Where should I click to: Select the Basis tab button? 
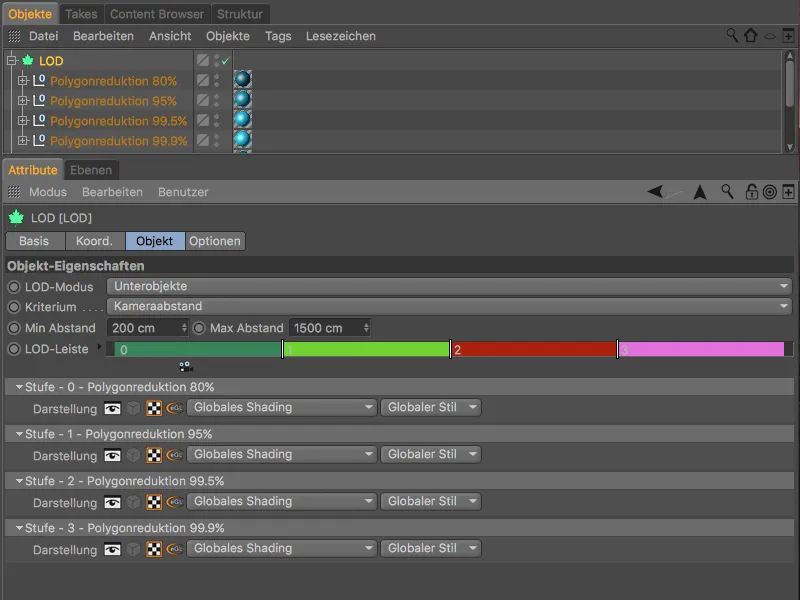(x=35, y=241)
